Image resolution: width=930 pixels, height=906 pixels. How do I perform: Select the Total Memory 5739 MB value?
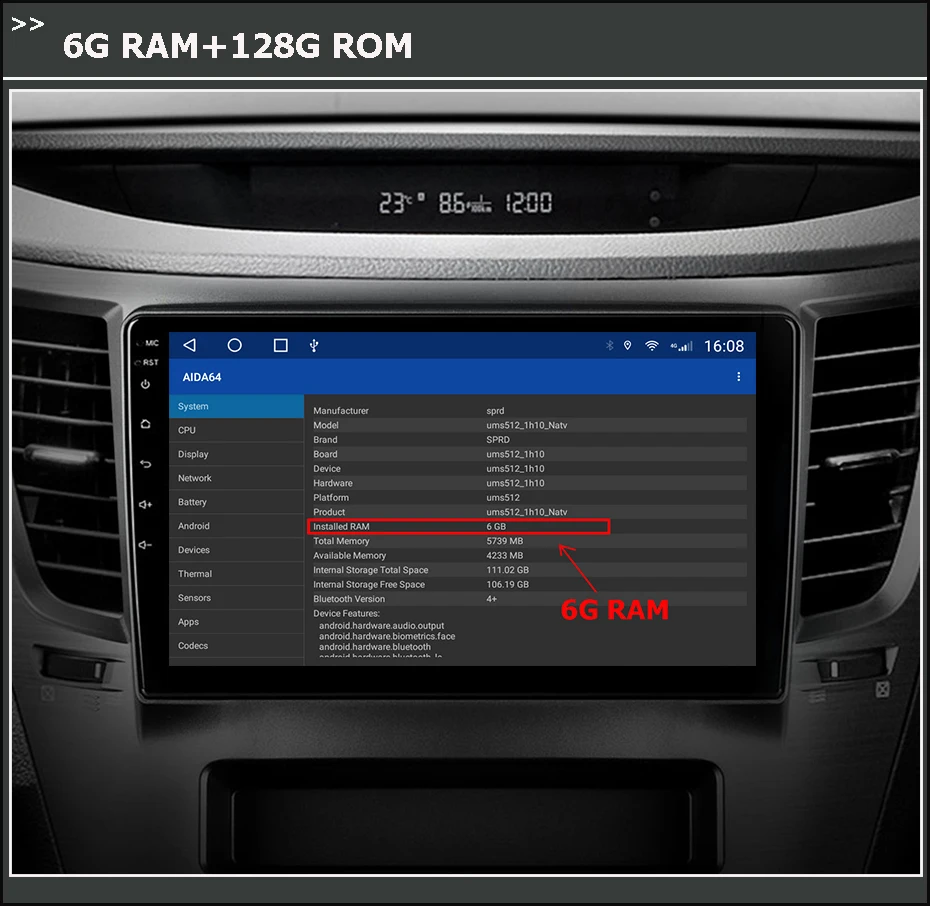pos(505,541)
